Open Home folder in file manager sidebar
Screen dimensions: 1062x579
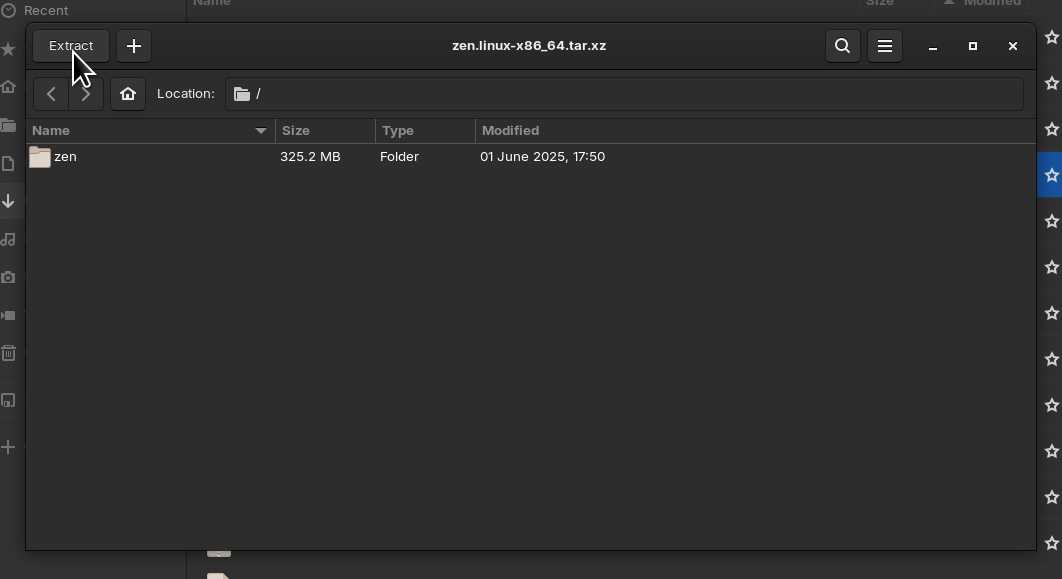pyautogui.click(x=8, y=87)
